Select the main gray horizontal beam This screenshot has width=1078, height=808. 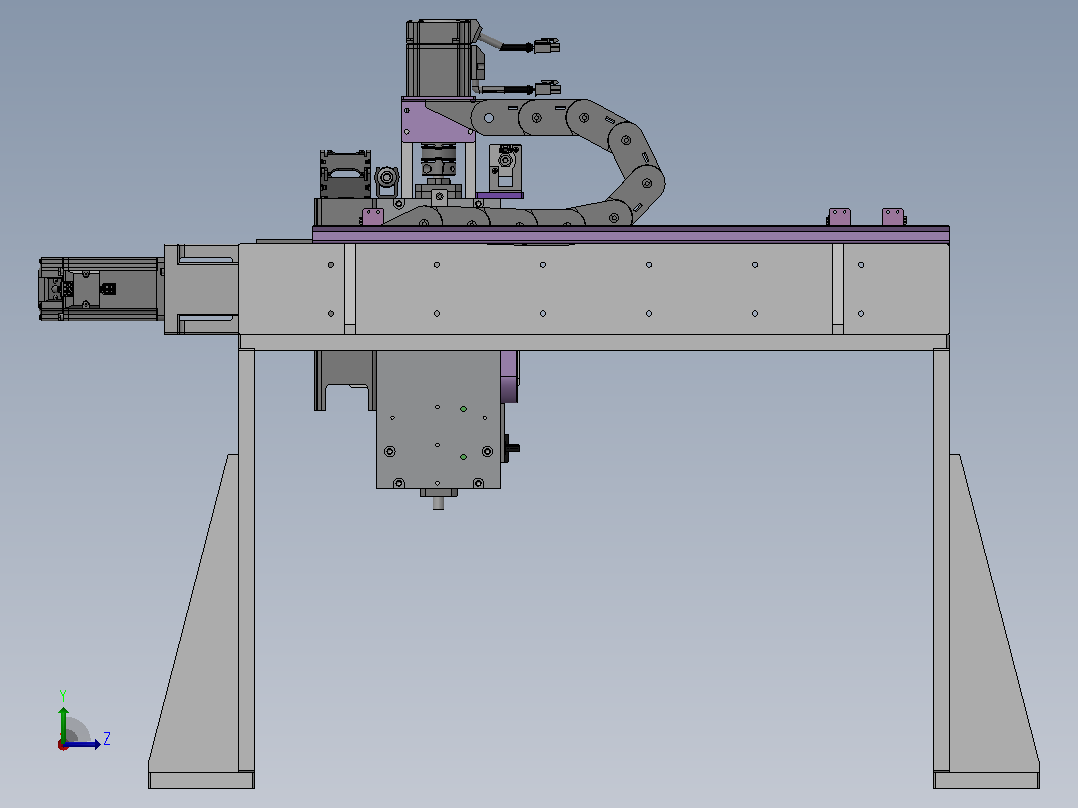click(594, 289)
